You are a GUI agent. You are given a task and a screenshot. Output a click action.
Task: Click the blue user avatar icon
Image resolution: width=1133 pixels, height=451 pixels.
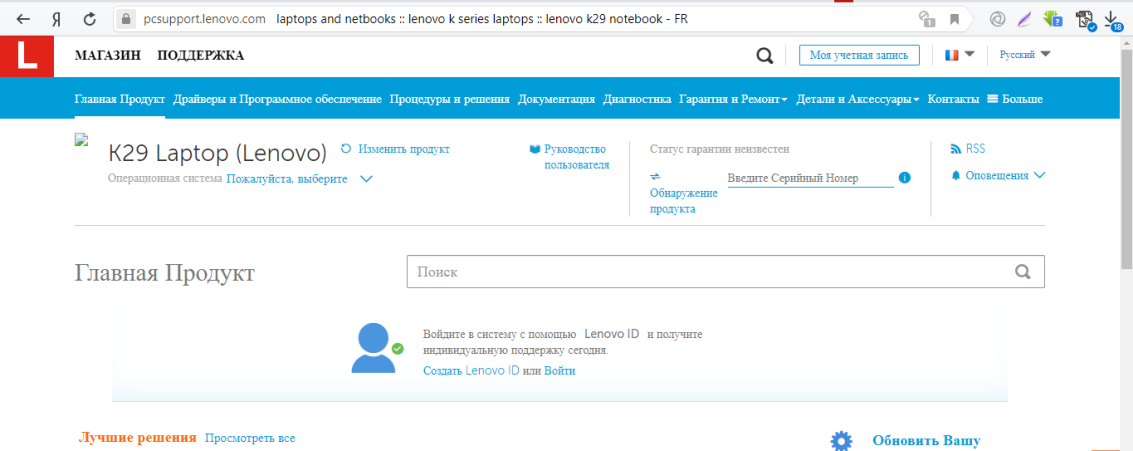376,348
